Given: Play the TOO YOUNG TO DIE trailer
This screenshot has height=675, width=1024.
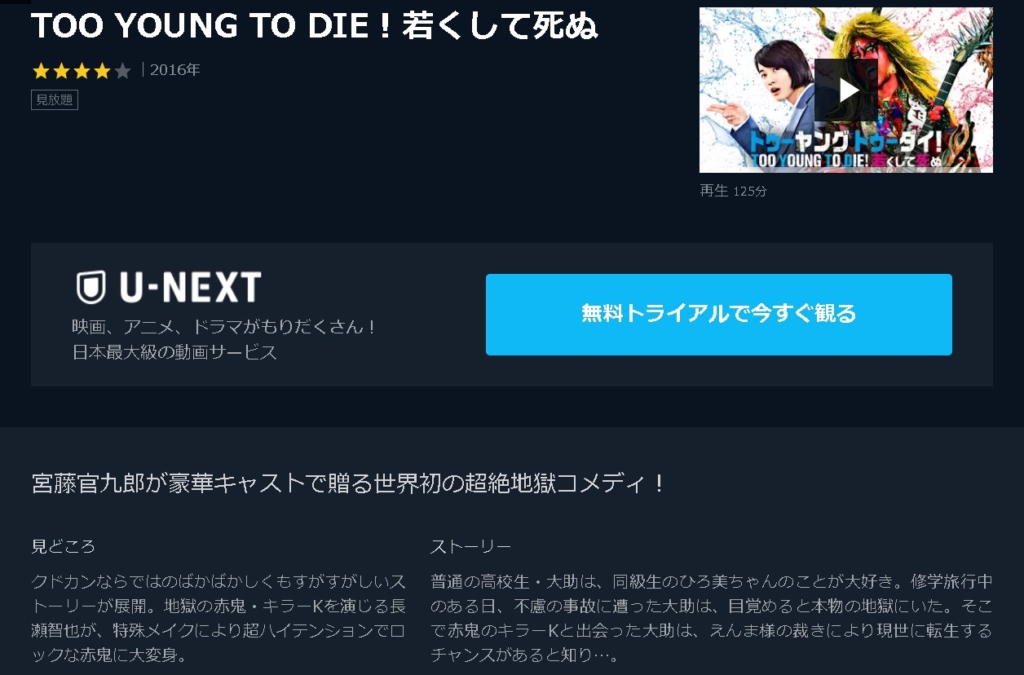Looking at the screenshot, I should (x=846, y=90).
